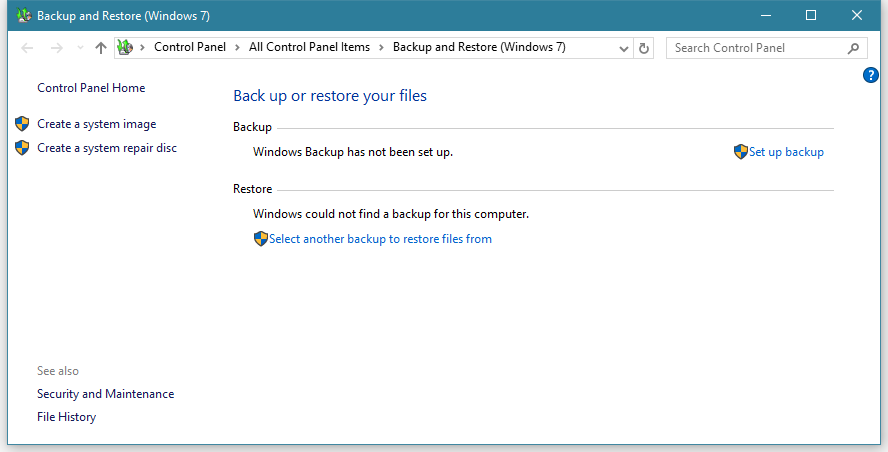Viewport: 888px width, 452px height.
Task: Expand chevron after Control Panel breadcrumb
Action: tap(237, 48)
